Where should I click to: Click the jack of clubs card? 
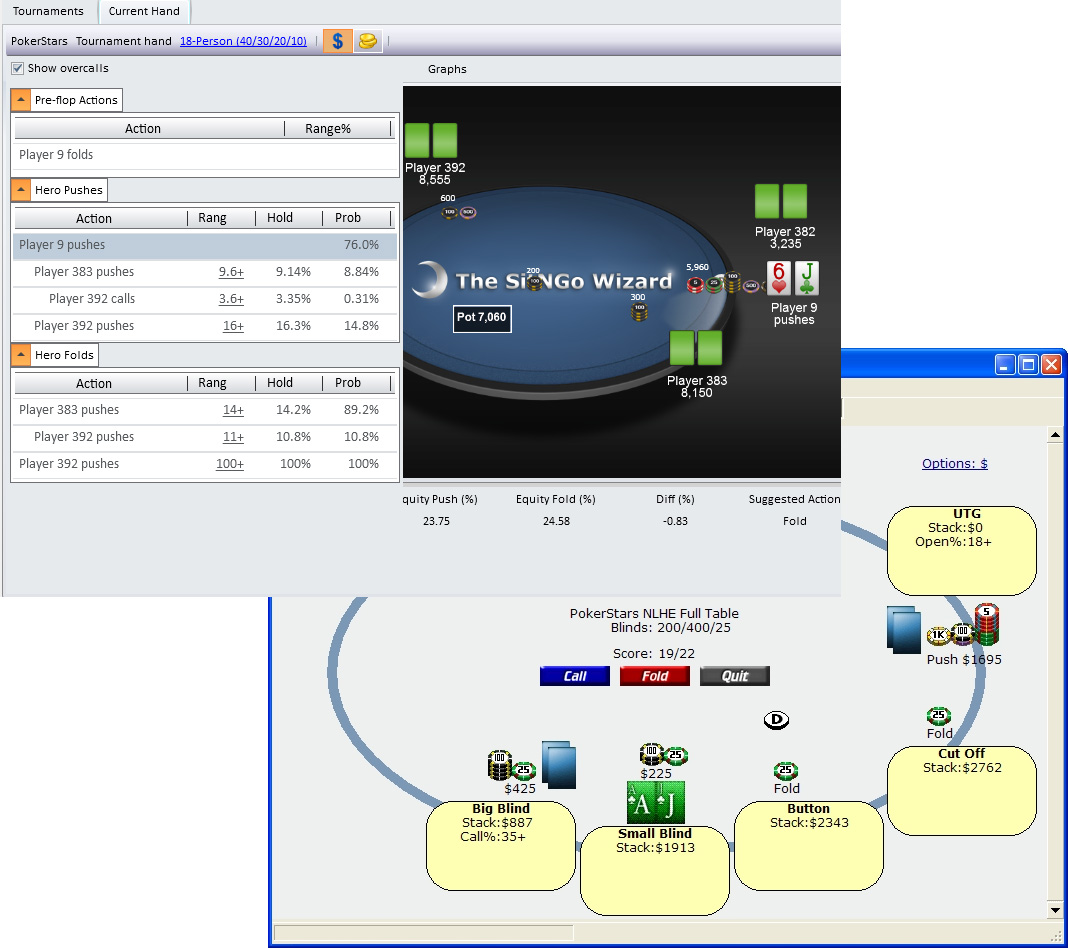point(806,279)
